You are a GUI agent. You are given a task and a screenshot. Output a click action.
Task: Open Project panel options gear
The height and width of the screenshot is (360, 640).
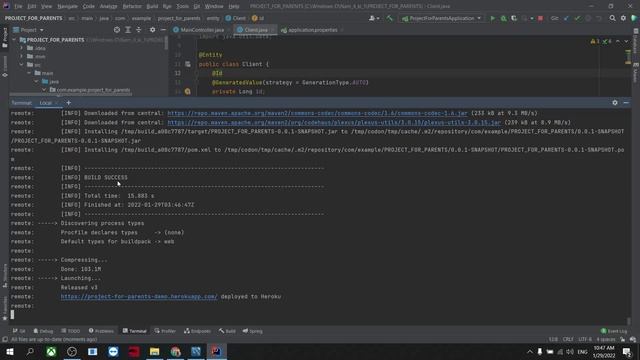pyautogui.click(x=152, y=30)
